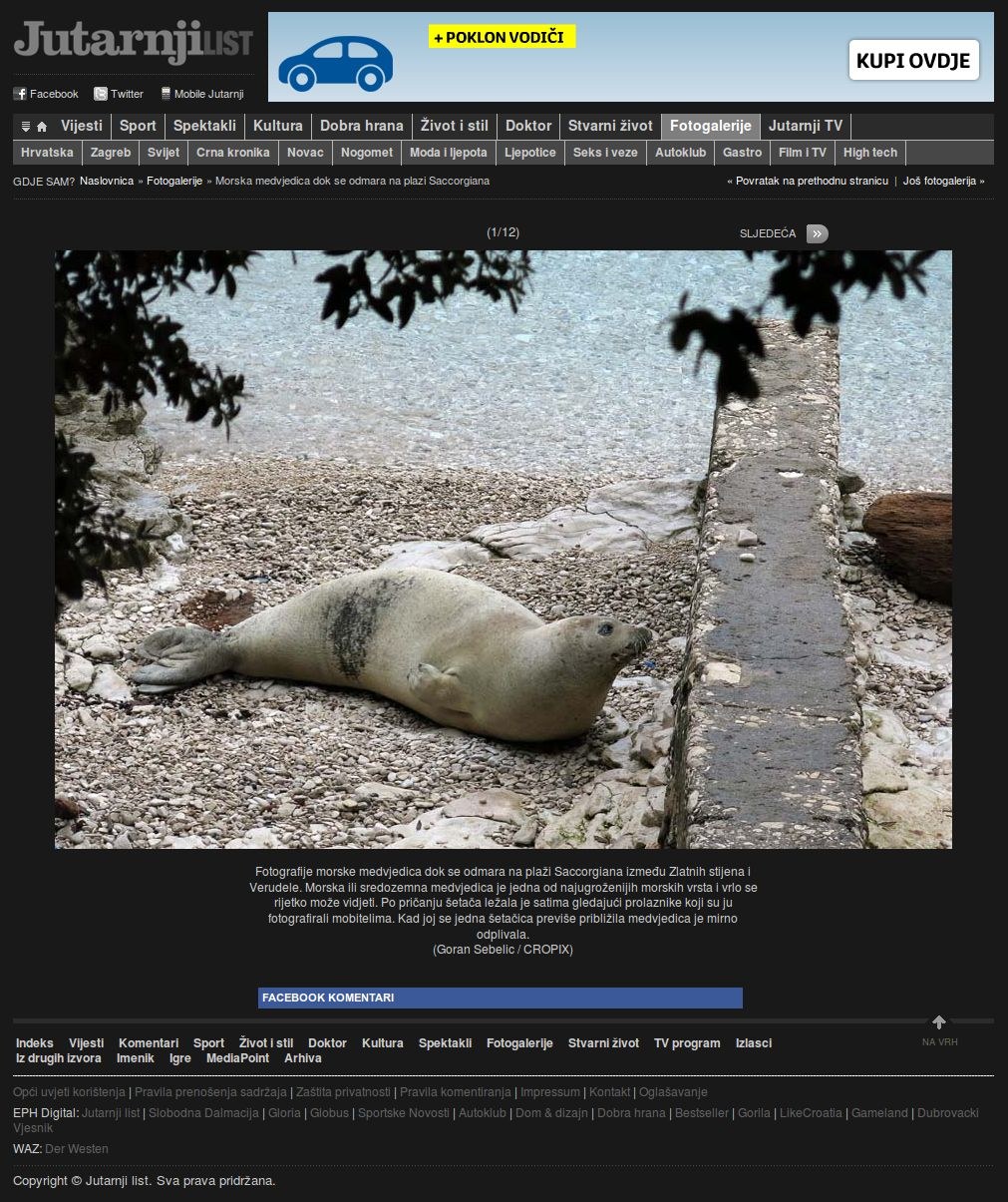Open the Vijesti main menu tab

(82, 126)
